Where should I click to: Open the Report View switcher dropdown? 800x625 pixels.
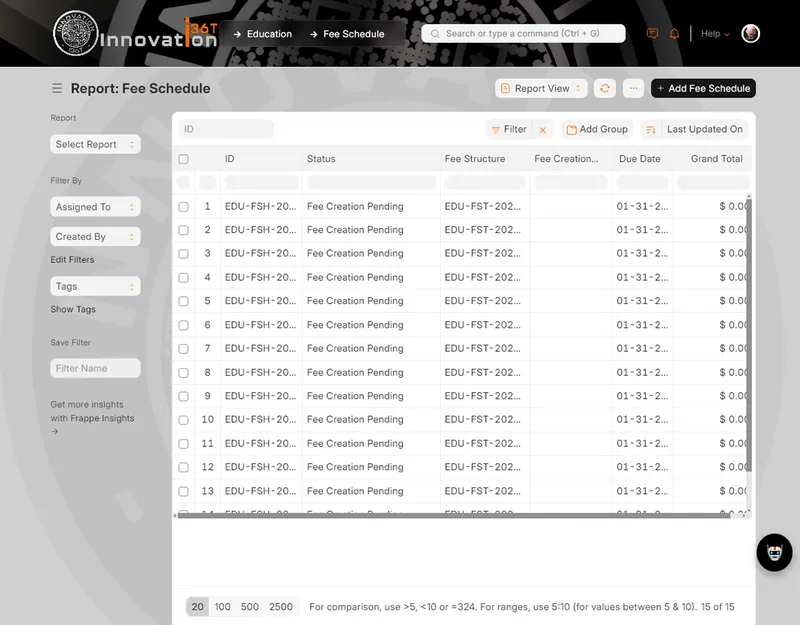point(541,88)
